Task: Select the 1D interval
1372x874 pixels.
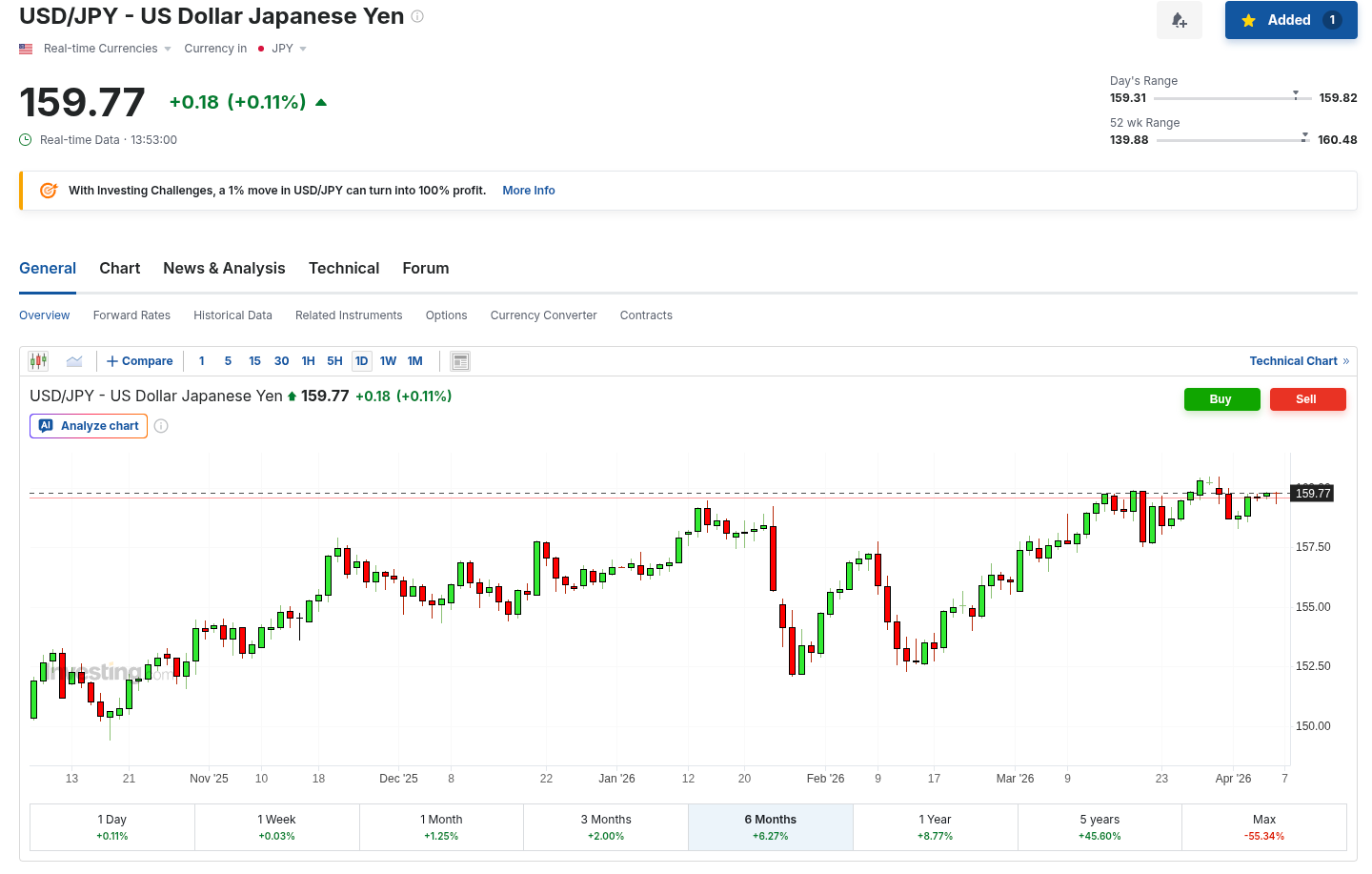Action: [362, 361]
